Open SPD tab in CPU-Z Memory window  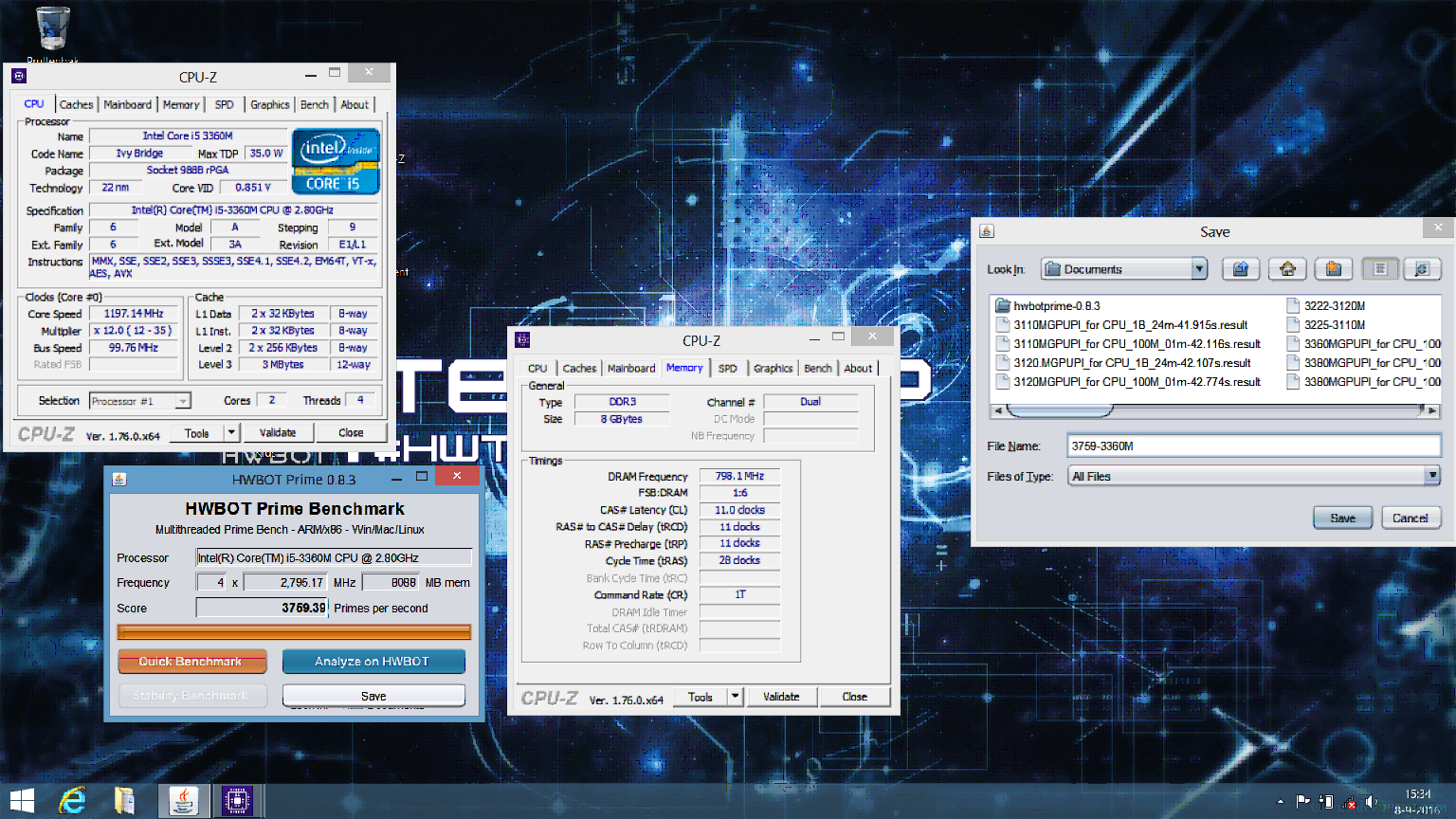[x=727, y=368]
